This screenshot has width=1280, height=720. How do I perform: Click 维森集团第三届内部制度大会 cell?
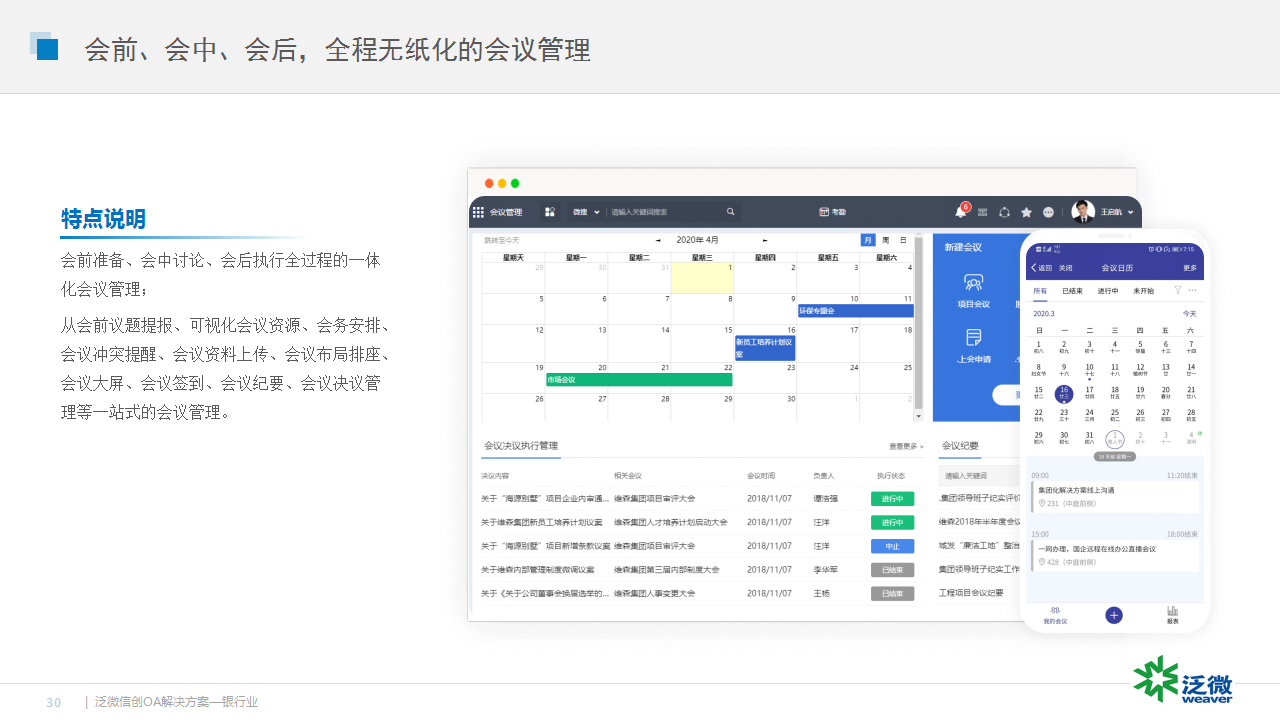coord(667,569)
